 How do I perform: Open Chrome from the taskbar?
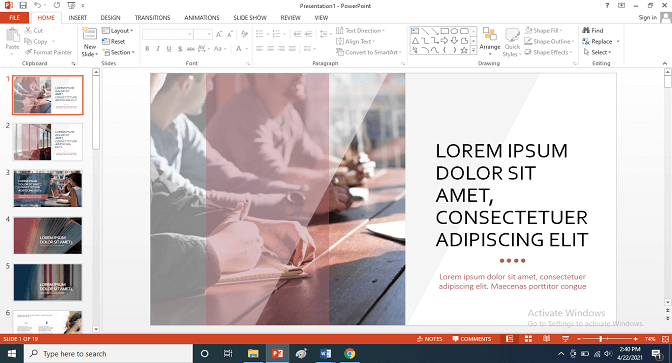point(349,354)
